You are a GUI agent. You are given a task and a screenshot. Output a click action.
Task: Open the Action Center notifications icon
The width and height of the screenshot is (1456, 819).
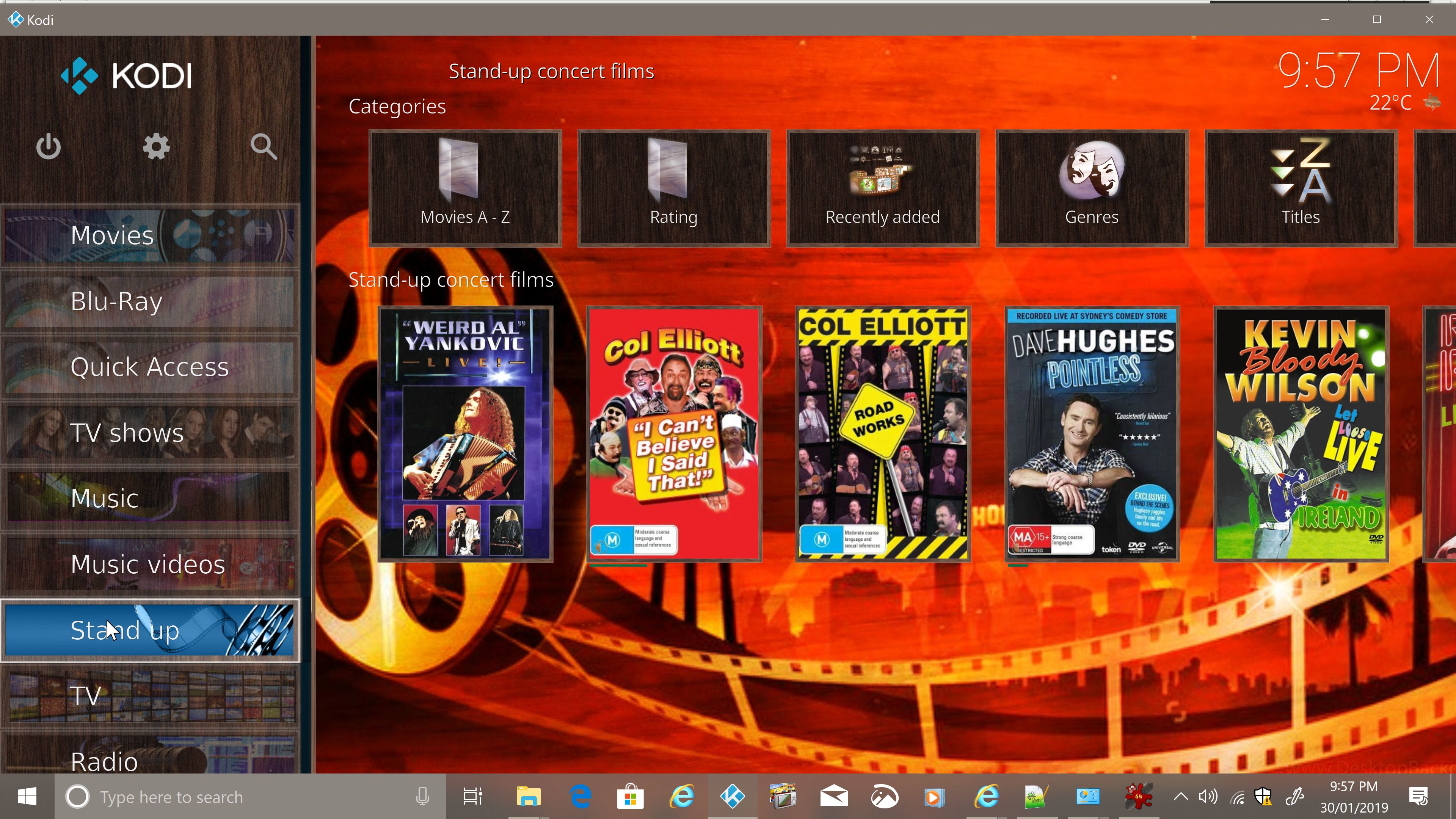1419,797
